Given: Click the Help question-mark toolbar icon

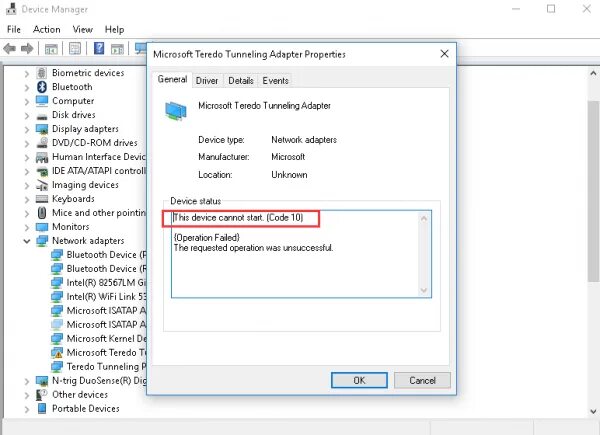Looking at the screenshot, I should coord(99,48).
